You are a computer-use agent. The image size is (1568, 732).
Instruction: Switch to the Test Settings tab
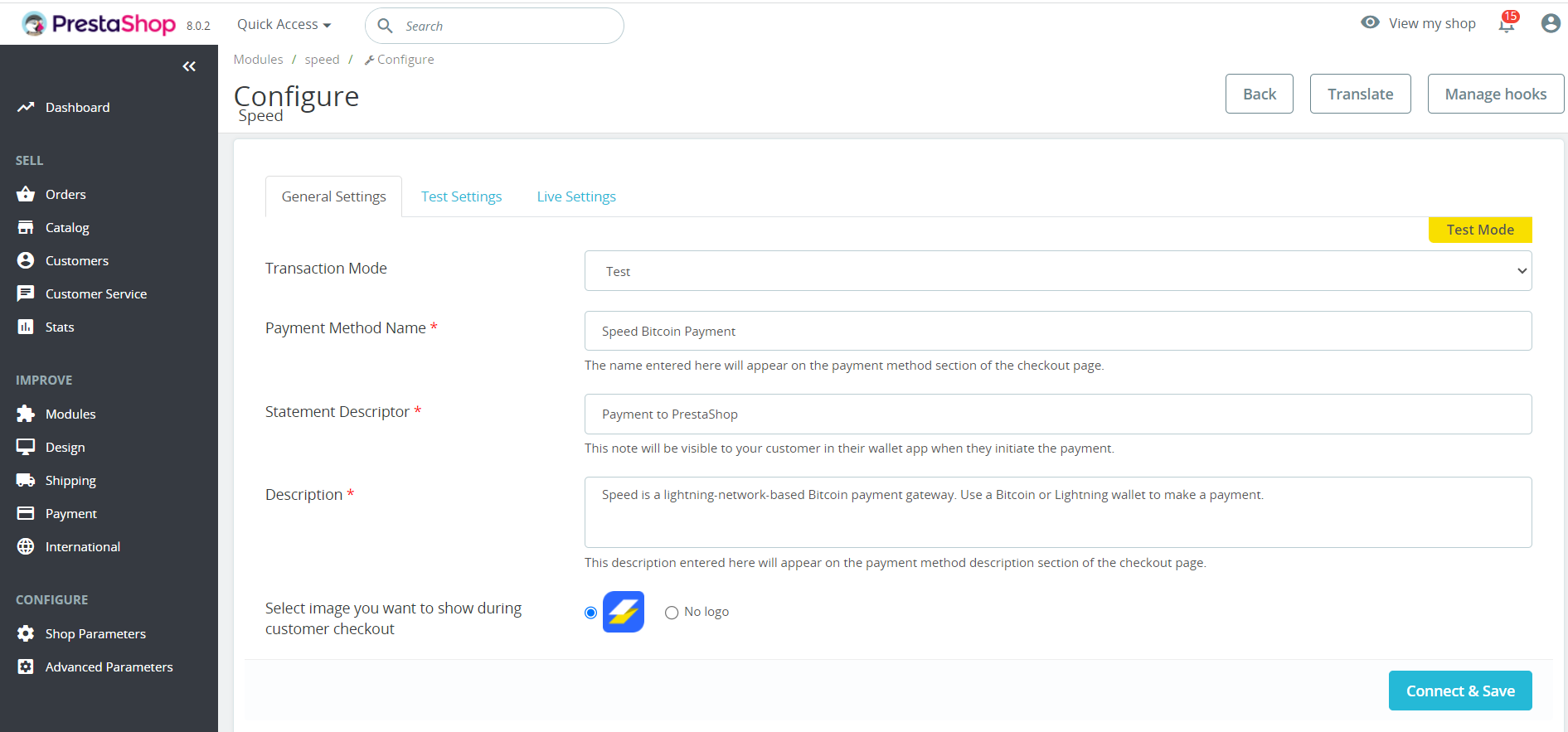point(461,196)
